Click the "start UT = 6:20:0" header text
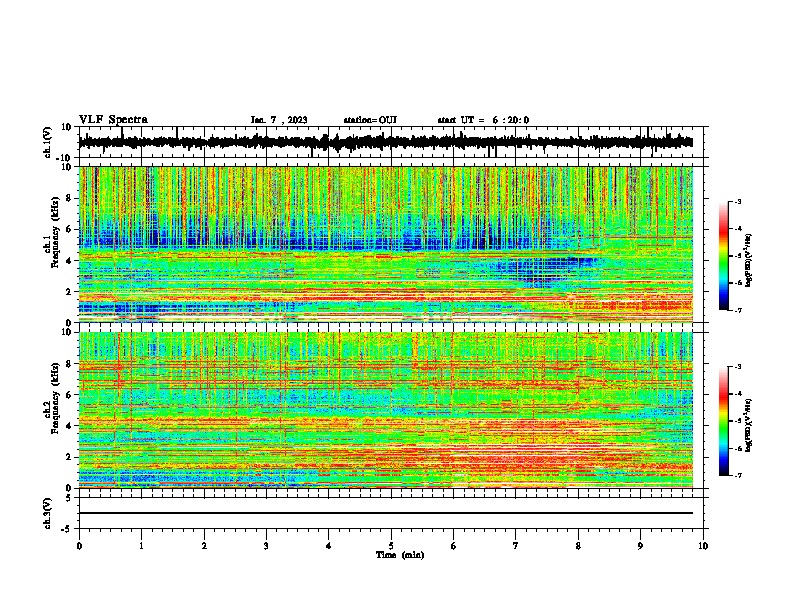This screenshot has width=792, height=612. 483,120
